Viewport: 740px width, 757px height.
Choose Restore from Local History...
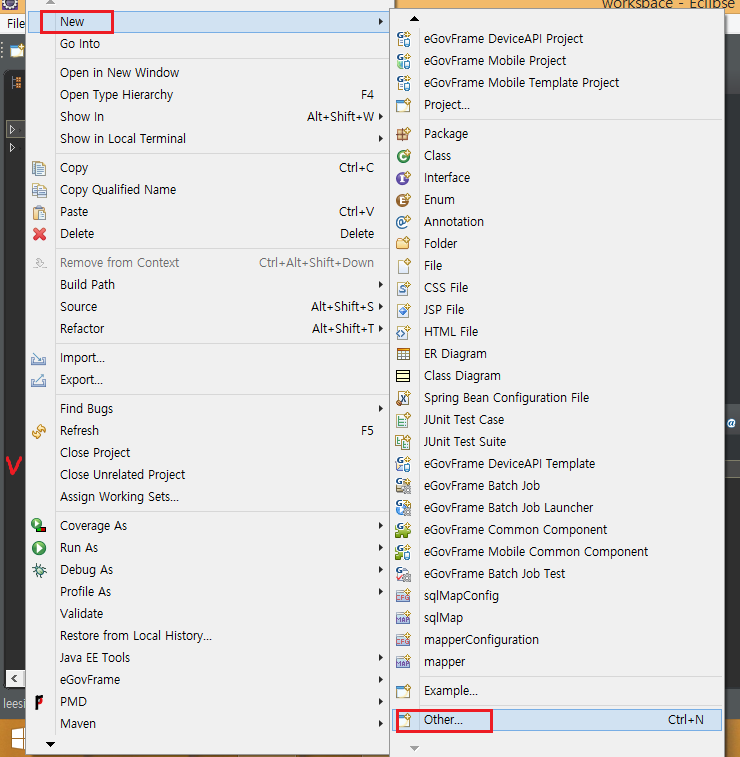[x=209, y=636]
